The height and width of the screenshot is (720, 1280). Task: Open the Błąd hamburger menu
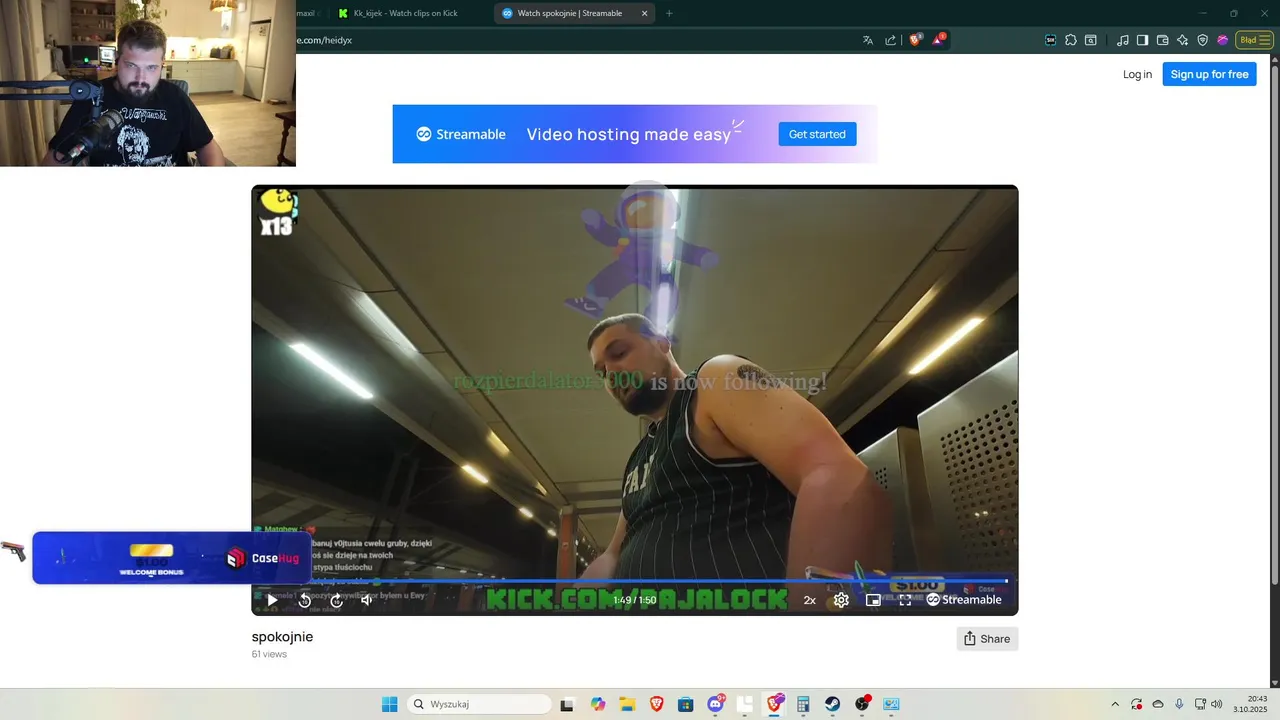(1254, 40)
